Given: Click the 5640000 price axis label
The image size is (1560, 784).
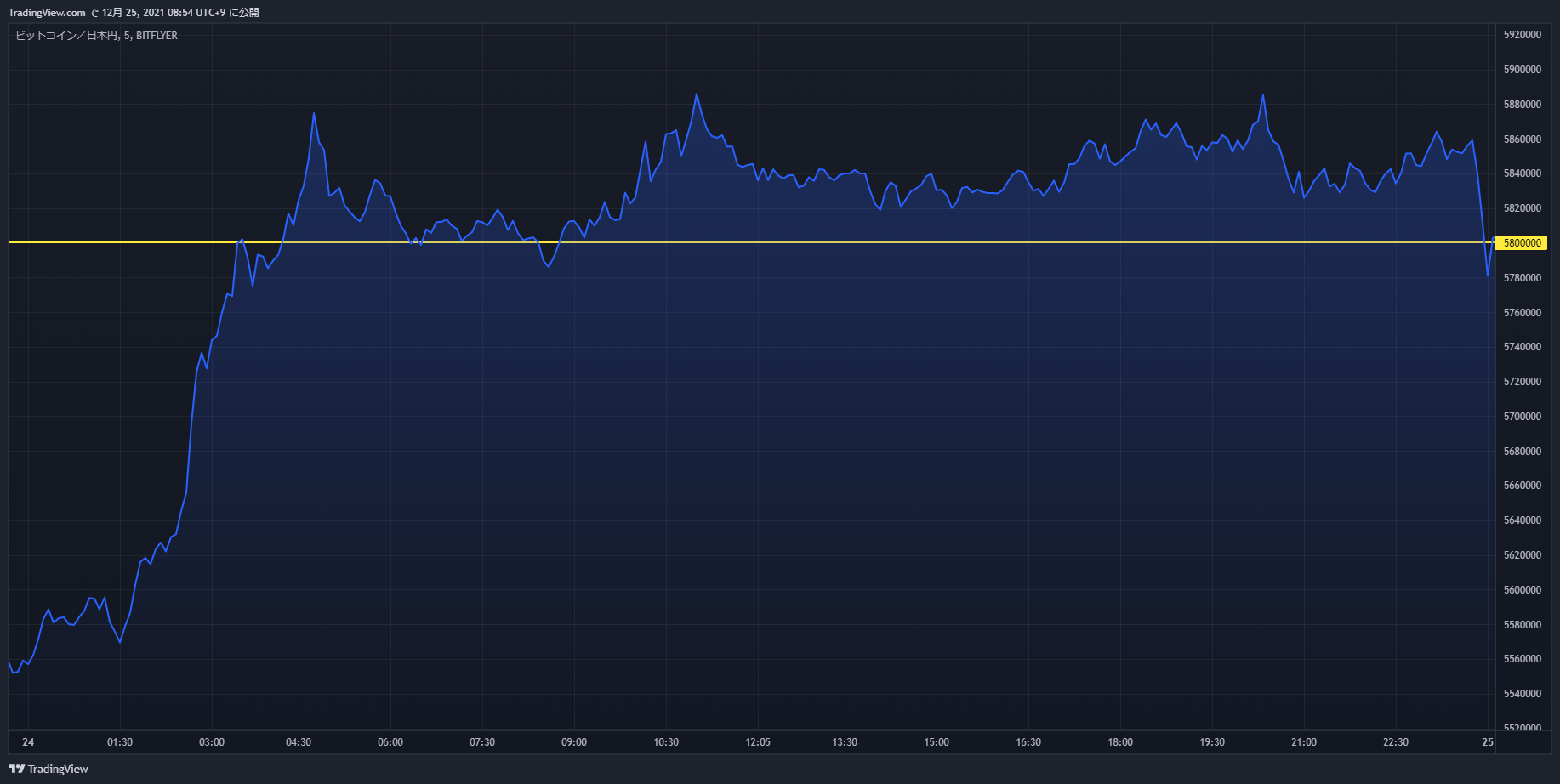Looking at the screenshot, I should (x=1522, y=520).
